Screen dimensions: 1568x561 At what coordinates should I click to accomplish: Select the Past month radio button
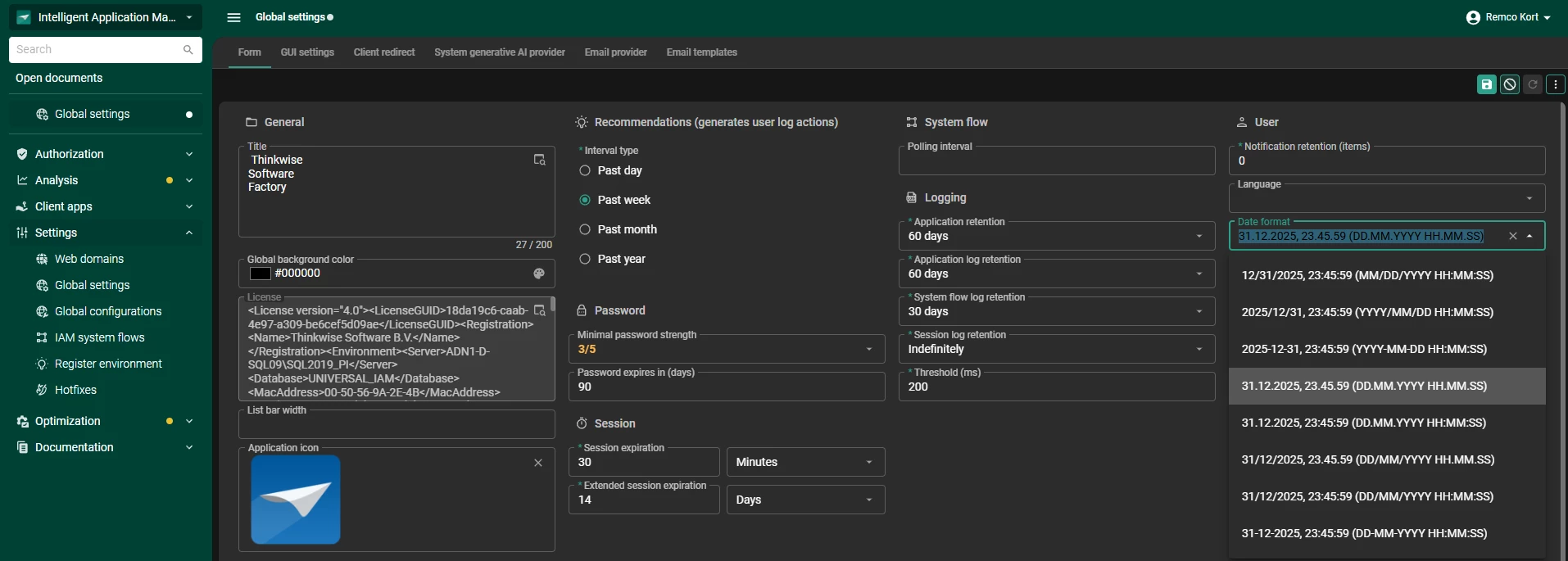point(585,229)
